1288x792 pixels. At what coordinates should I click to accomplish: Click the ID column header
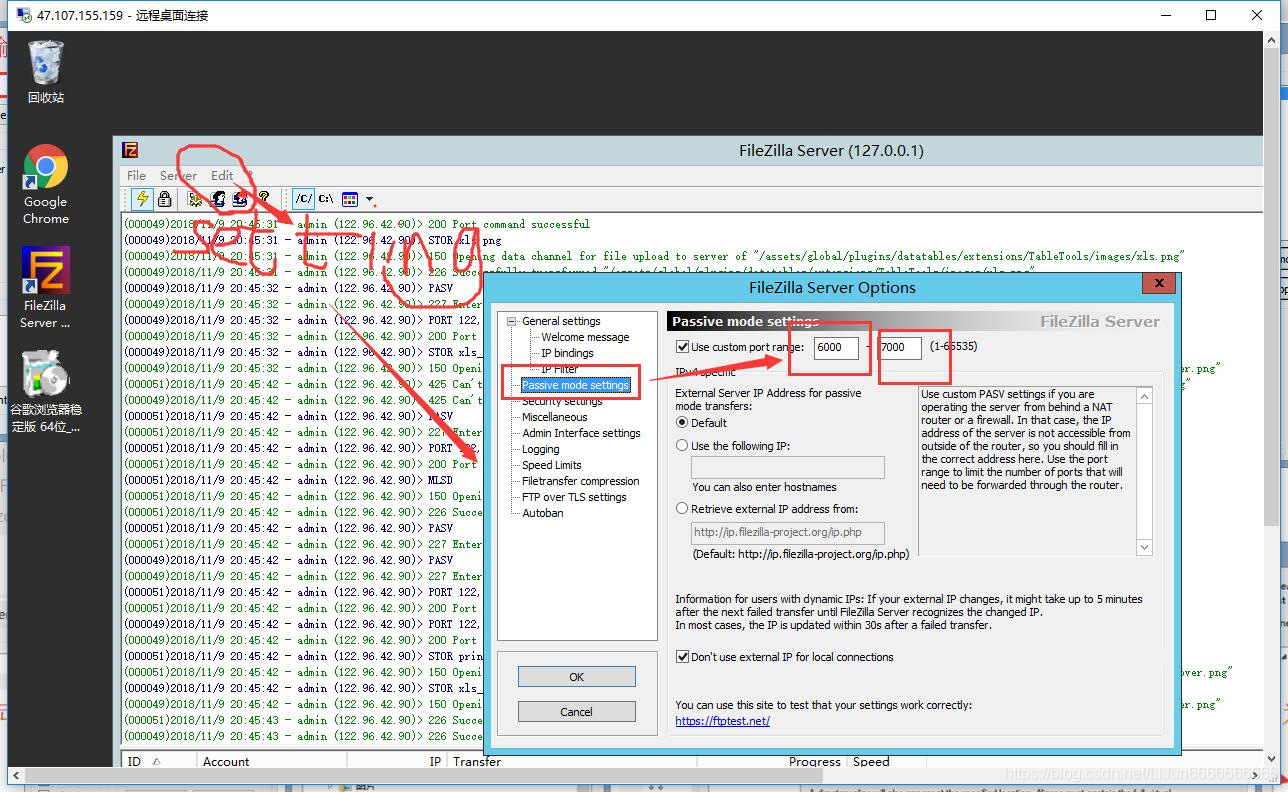(x=158, y=761)
